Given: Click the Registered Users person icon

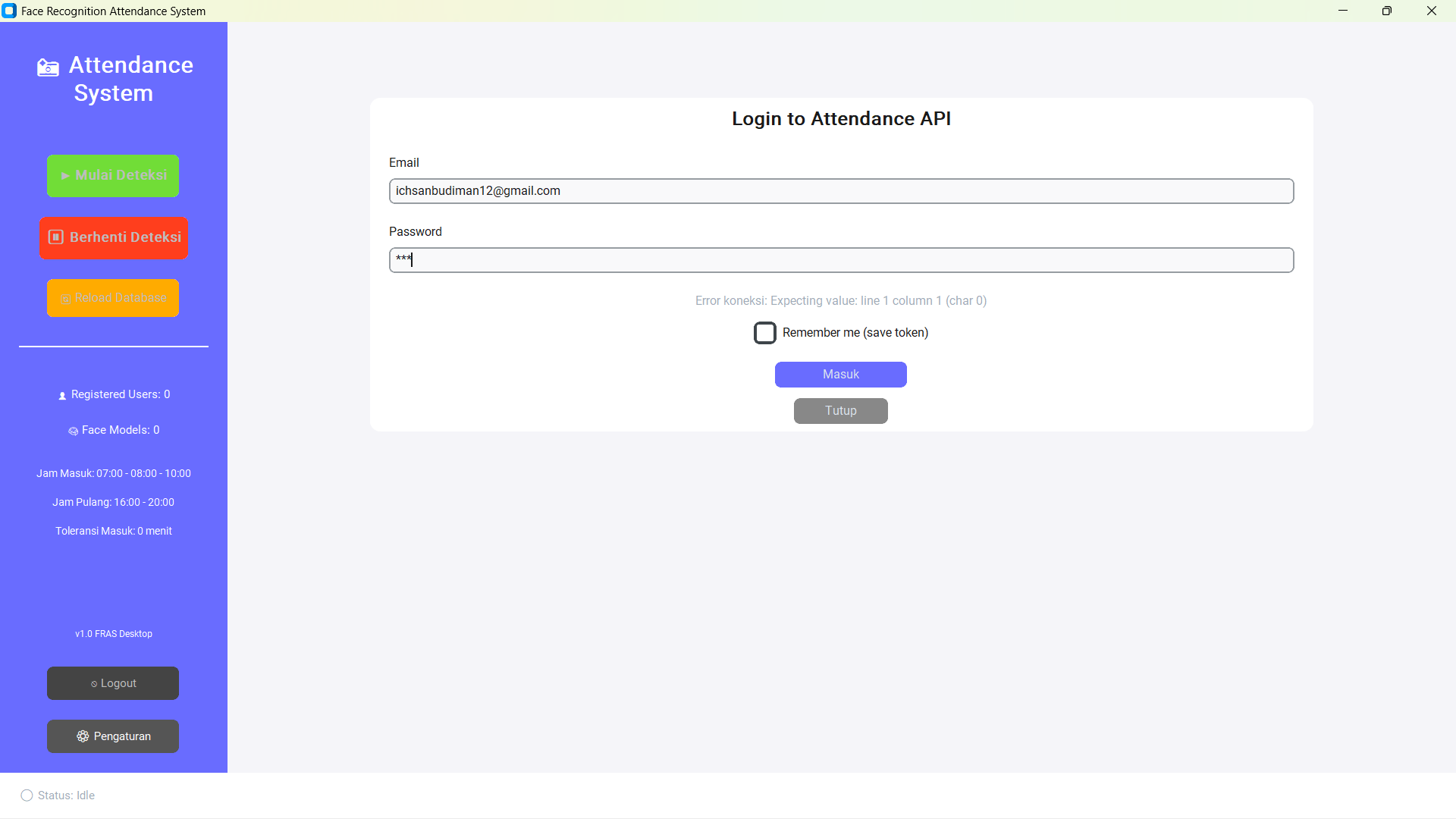Looking at the screenshot, I should point(62,396).
